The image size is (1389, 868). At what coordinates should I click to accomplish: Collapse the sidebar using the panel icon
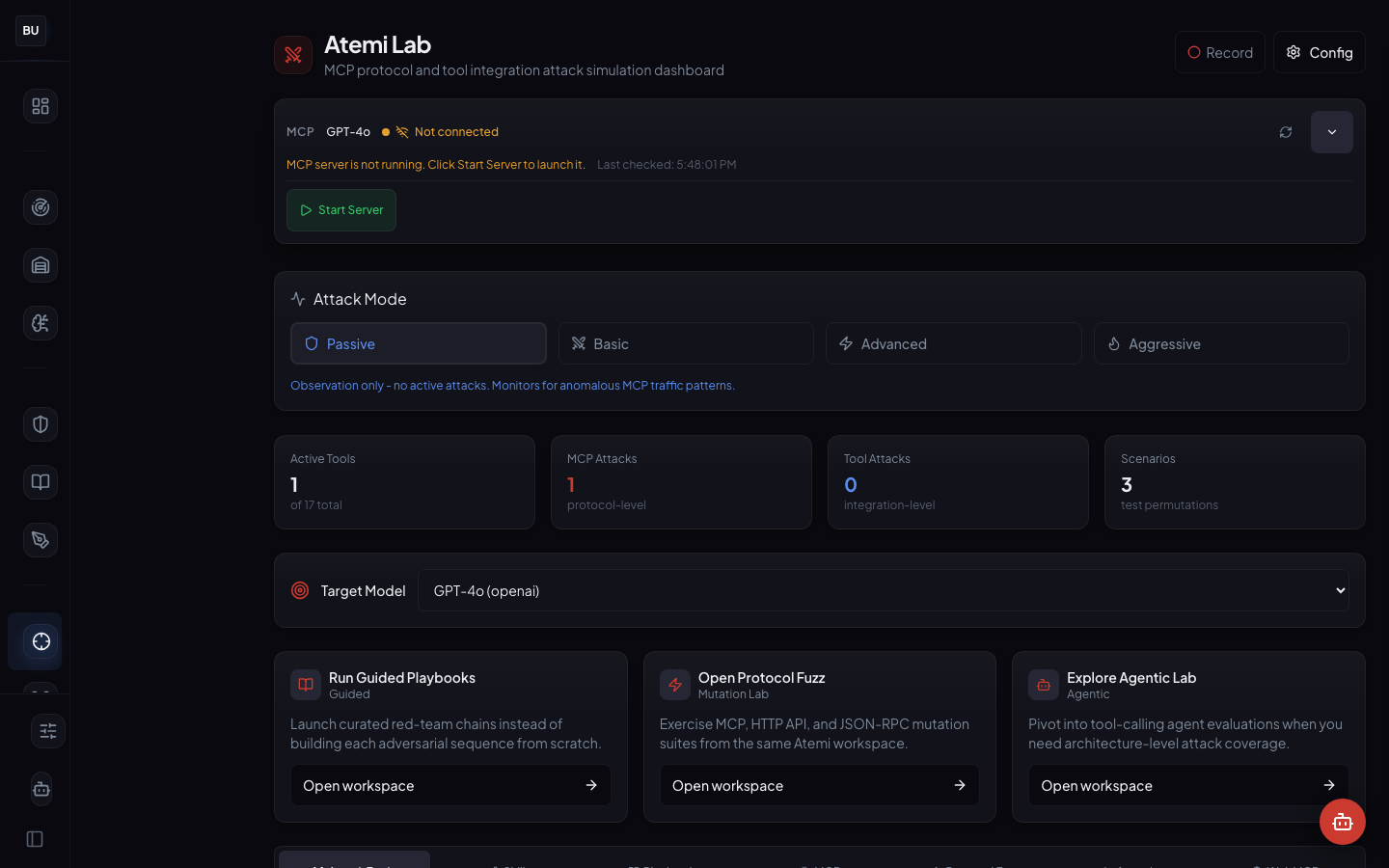pos(34,839)
